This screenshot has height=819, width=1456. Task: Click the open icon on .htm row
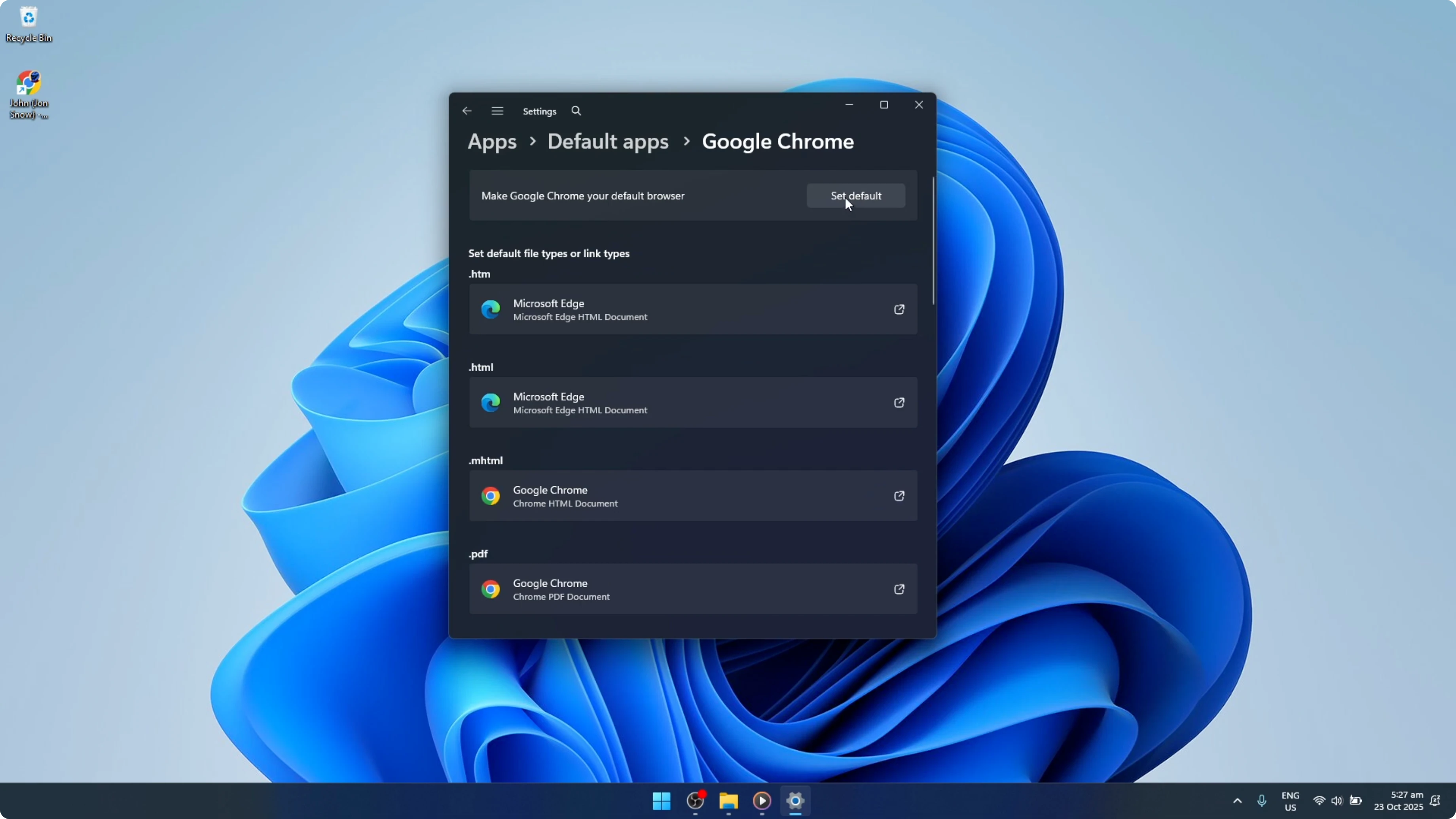tap(899, 309)
